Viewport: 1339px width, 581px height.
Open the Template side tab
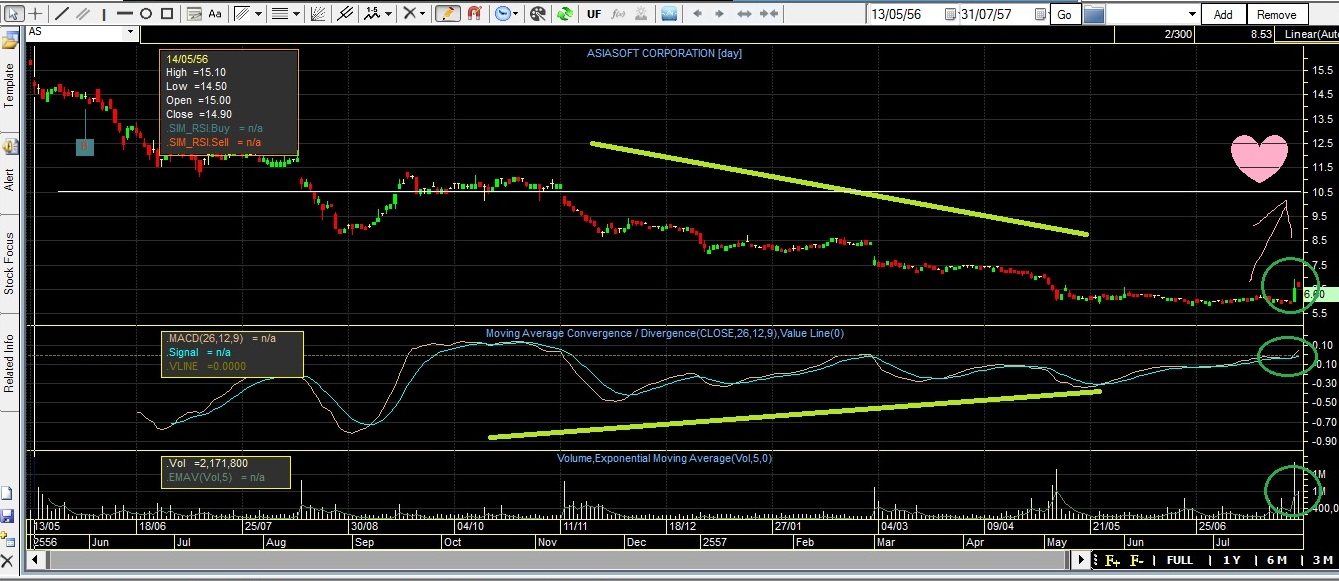pyautogui.click(x=9, y=87)
